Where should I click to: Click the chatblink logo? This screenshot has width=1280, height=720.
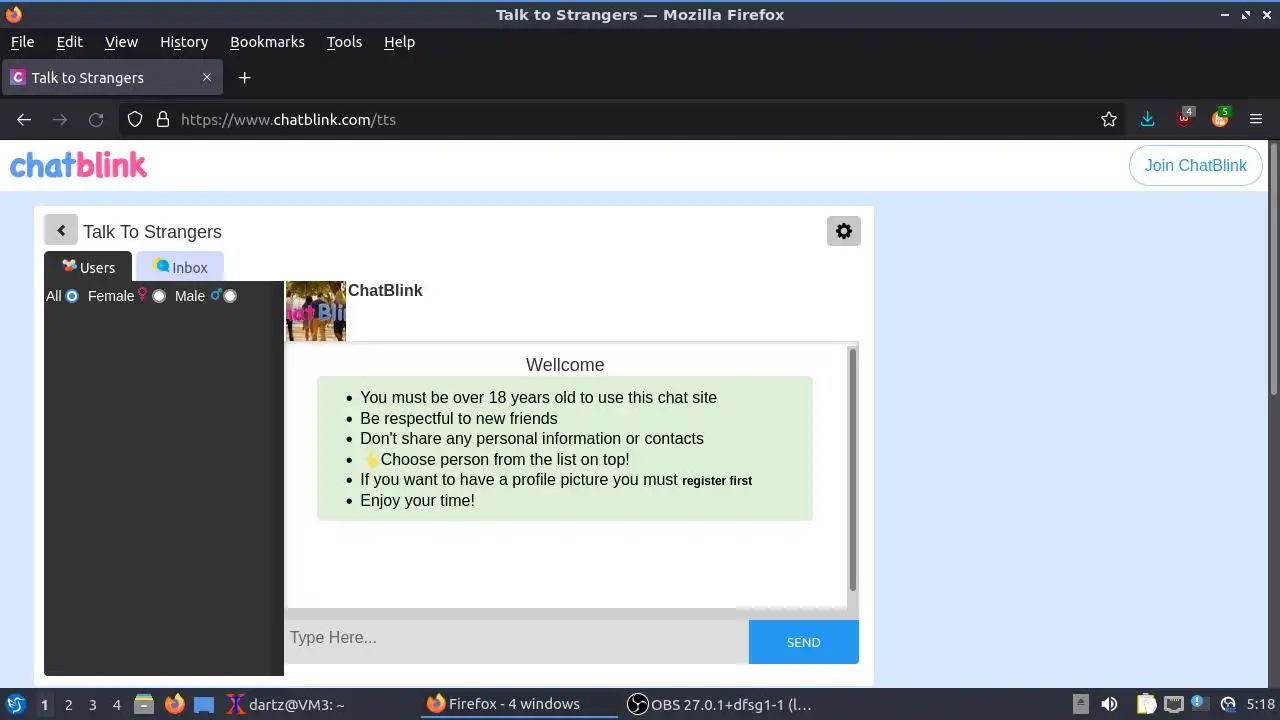coord(78,165)
